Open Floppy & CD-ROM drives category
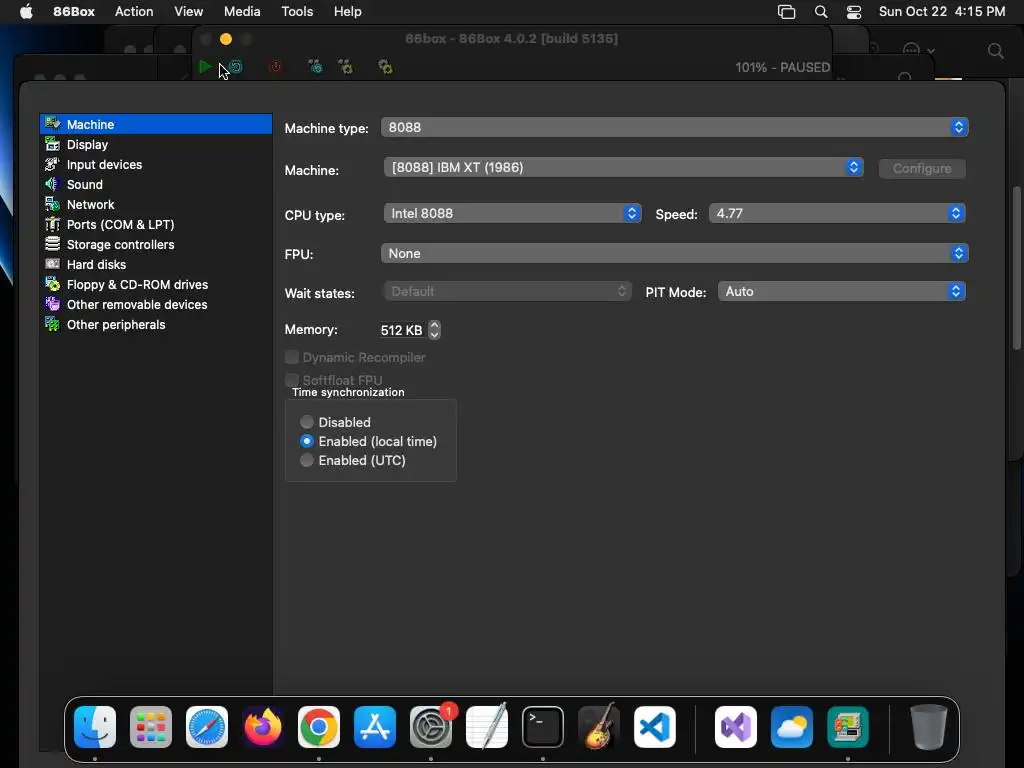 point(155,285)
